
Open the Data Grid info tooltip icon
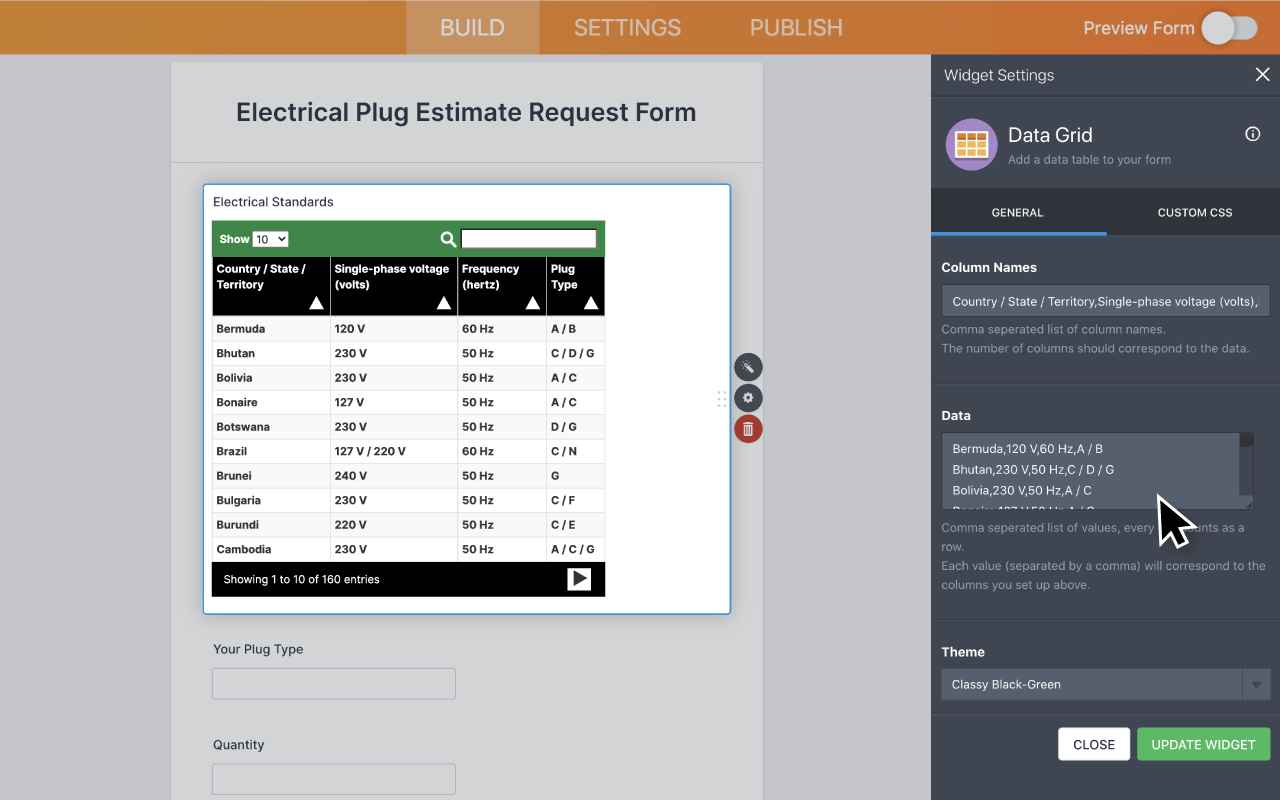1252,133
